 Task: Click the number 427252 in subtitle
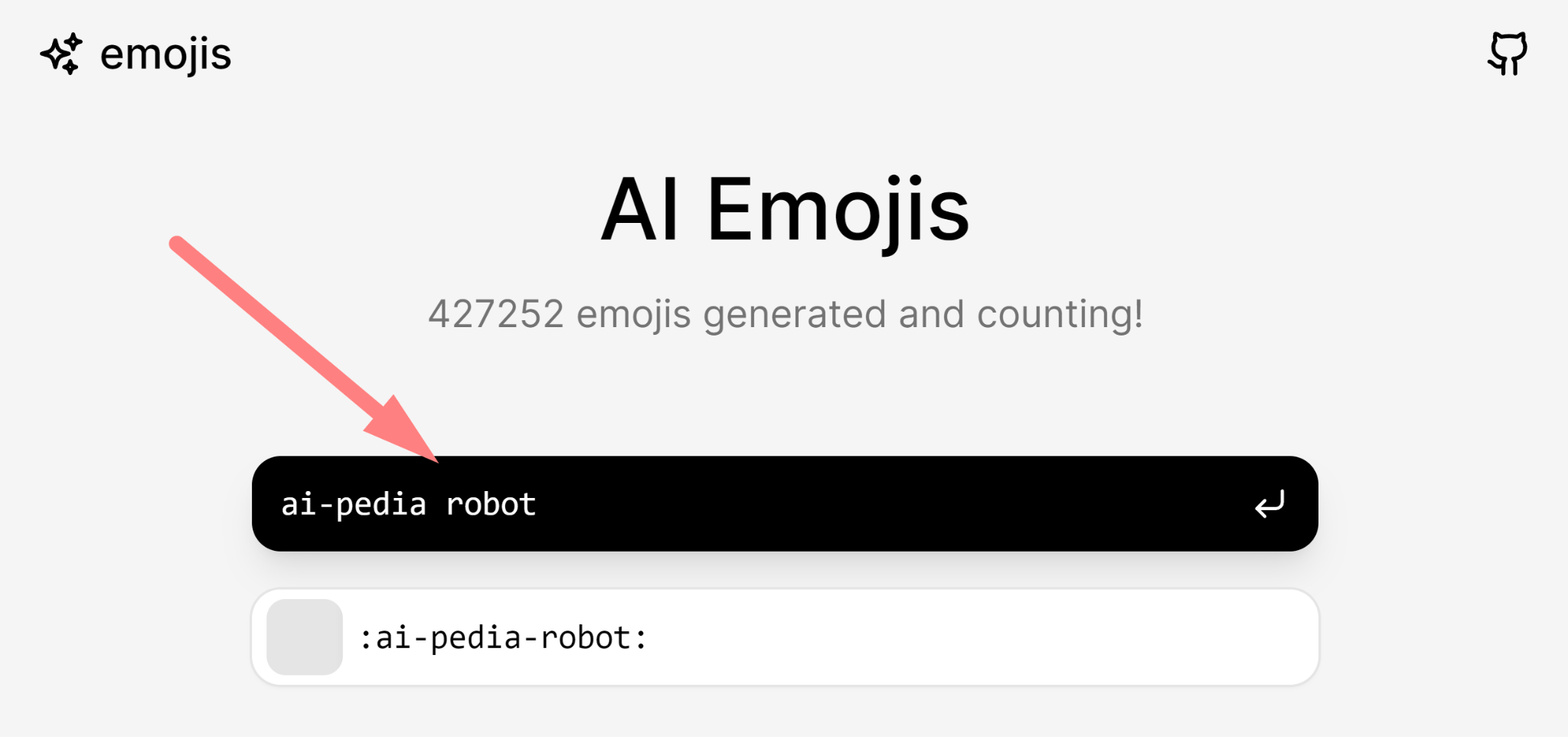click(495, 313)
